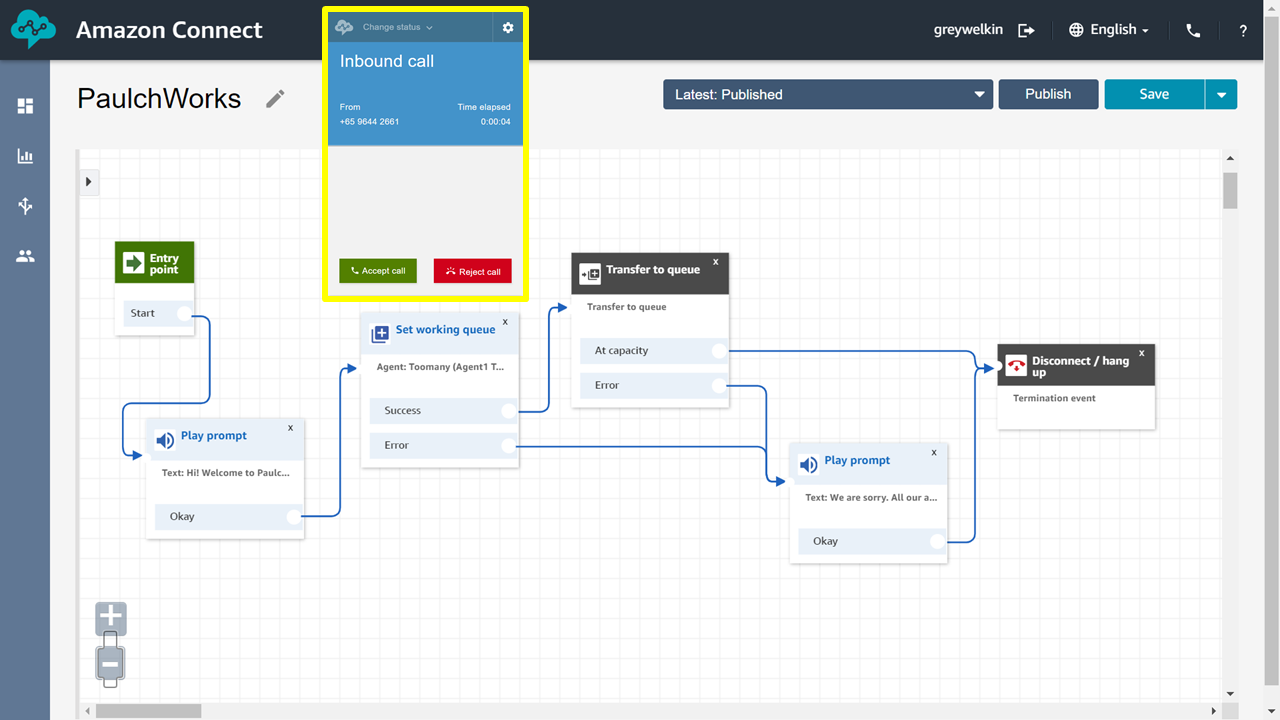The image size is (1280, 720).
Task: Open the routing icon in left sidebar
Action: point(25,206)
